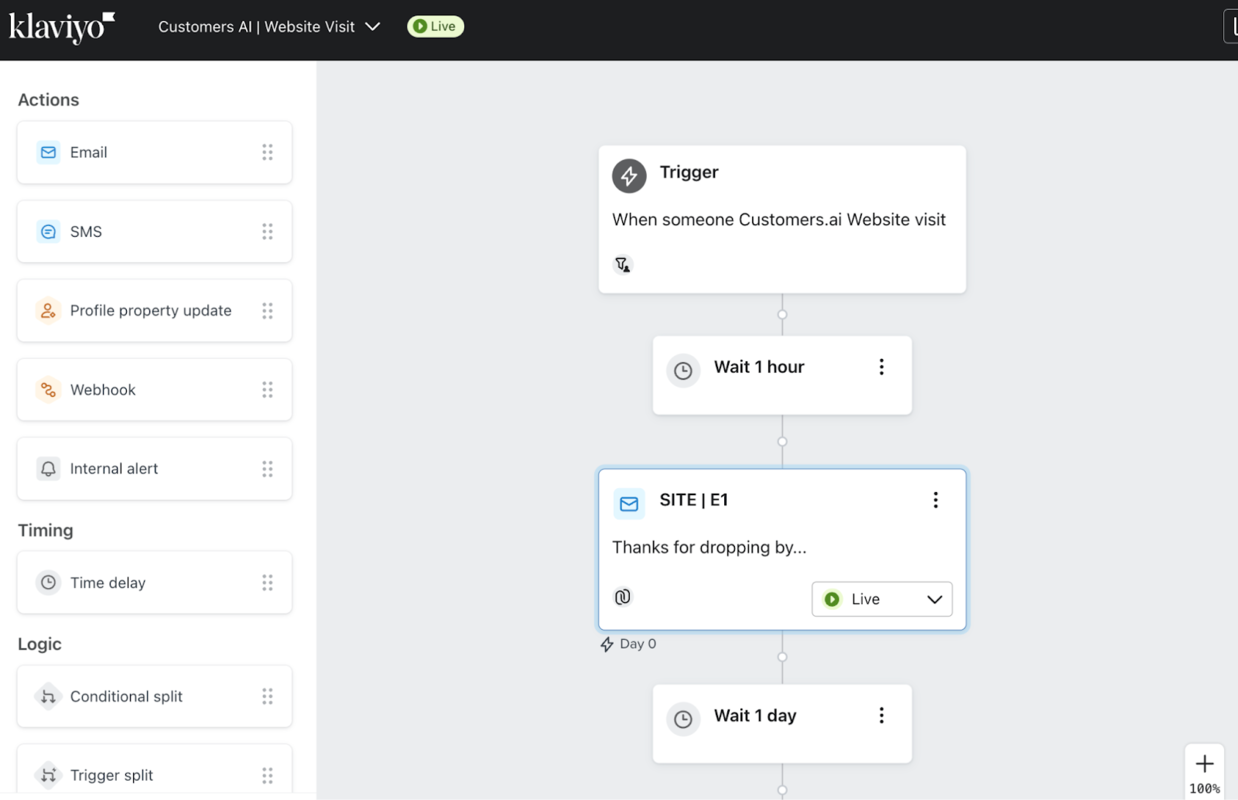Viewport: 1238px width, 800px height.
Task: Select the Conditional split icon
Action: [x=48, y=695]
